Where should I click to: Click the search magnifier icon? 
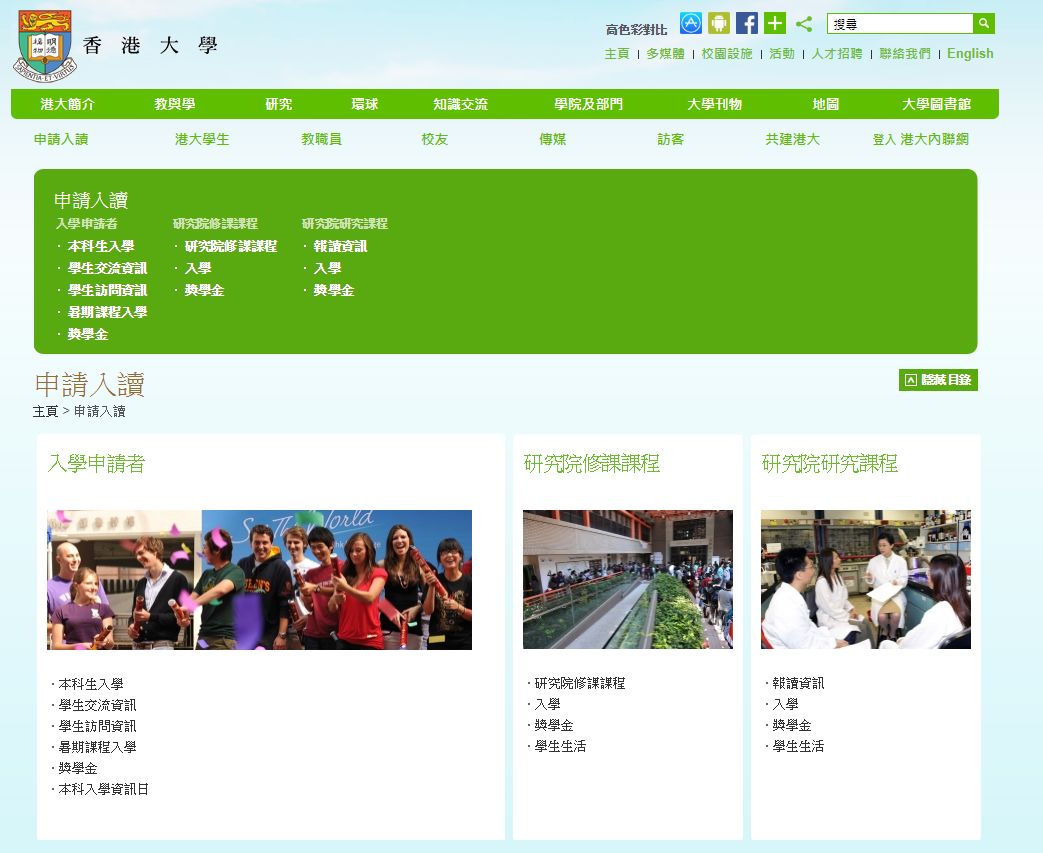pyautogui.click(x=983, y=23)
